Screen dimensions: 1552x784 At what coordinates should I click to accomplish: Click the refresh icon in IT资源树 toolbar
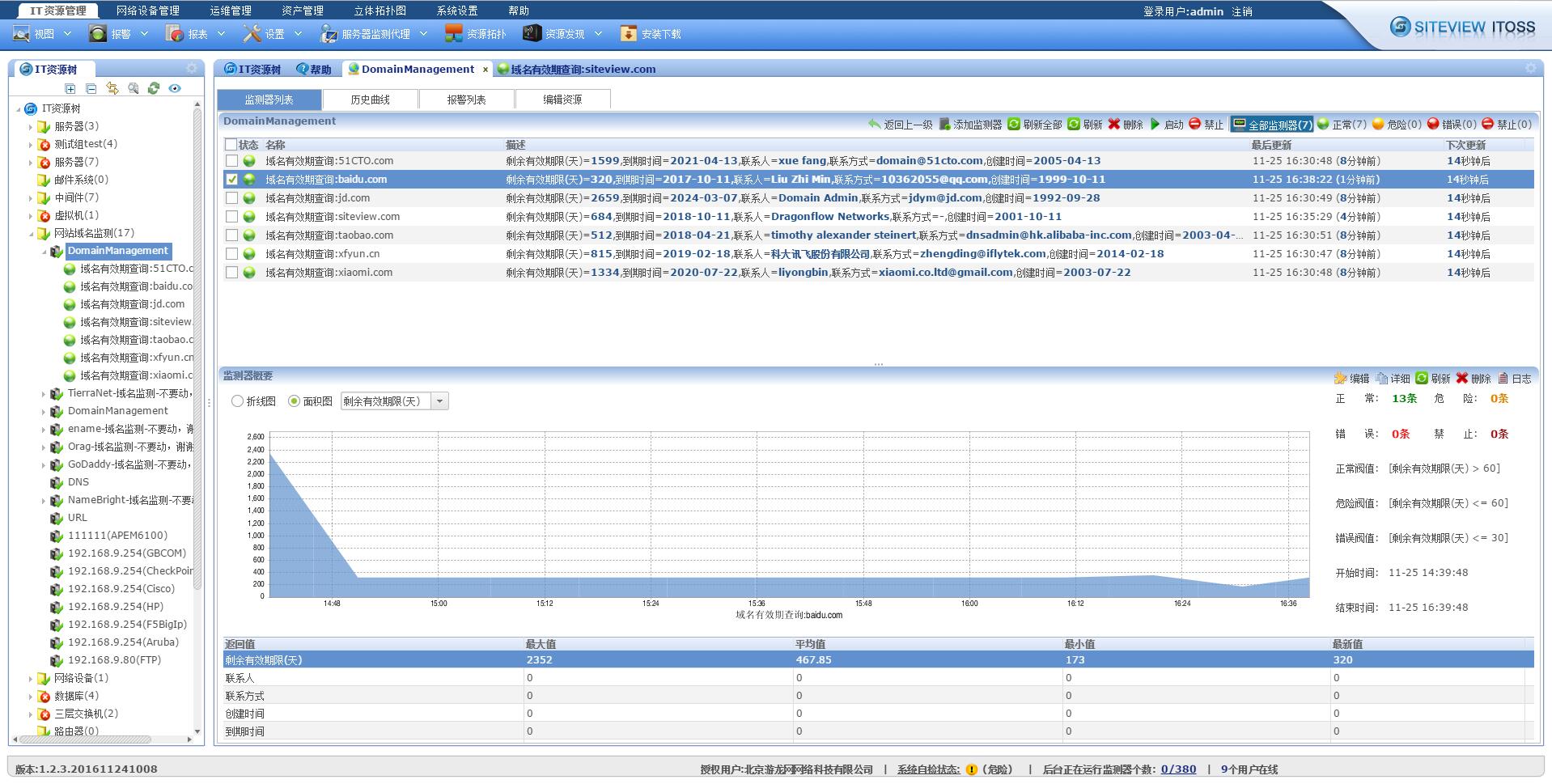(x=154, y=88)
